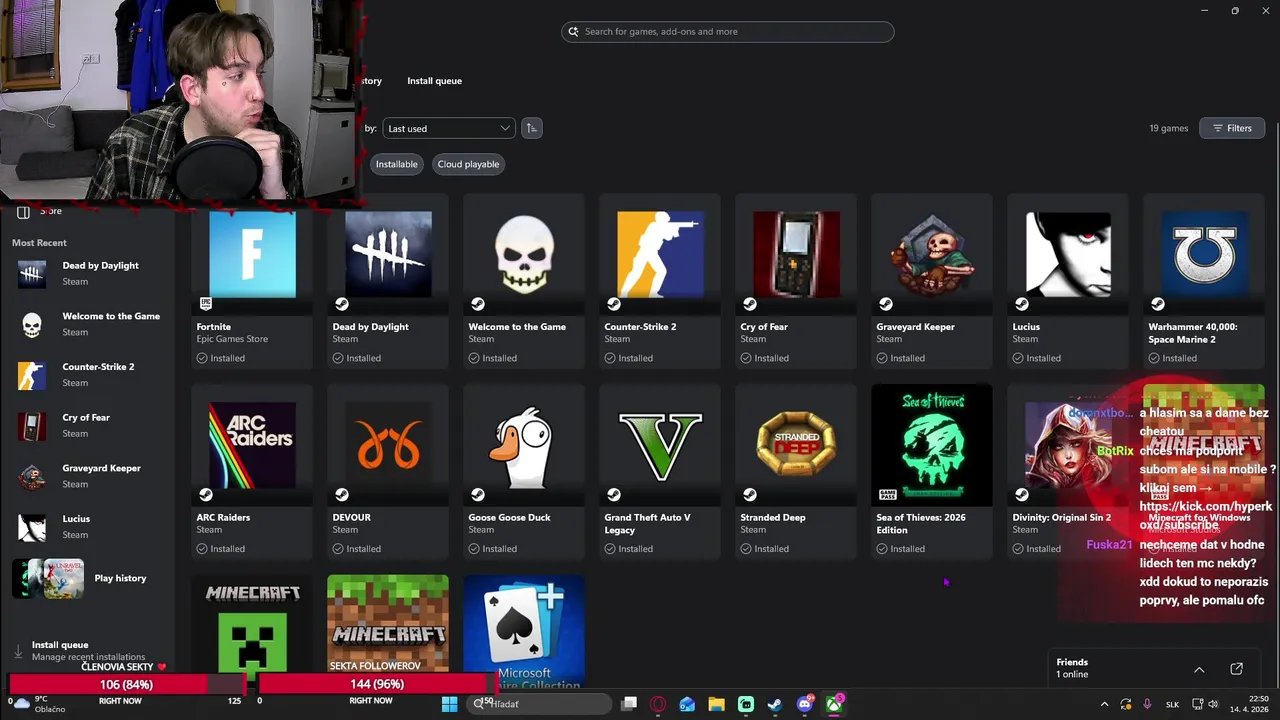1280x720 pixels.
Task: Click the 'Epic Games Store' label
Action: [x=232, y=339]
